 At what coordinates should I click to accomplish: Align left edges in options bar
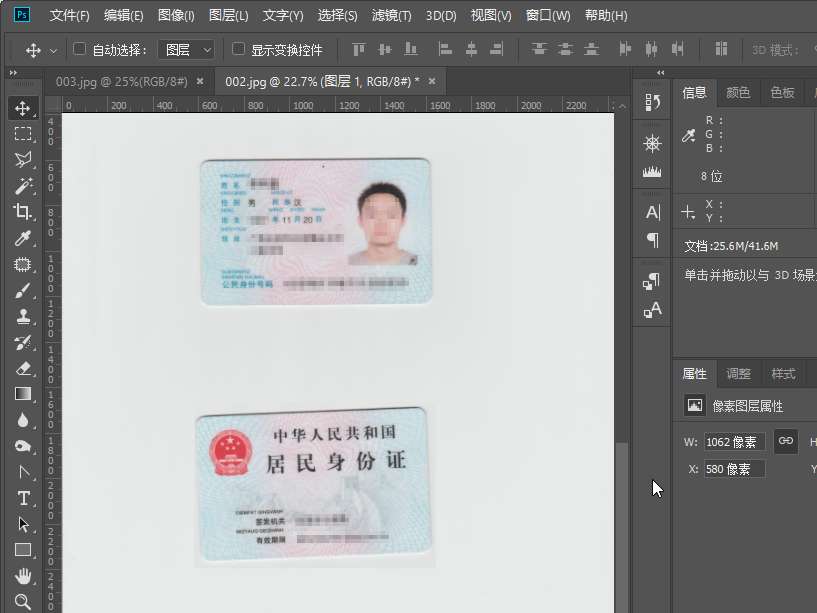tap(445, 50)
